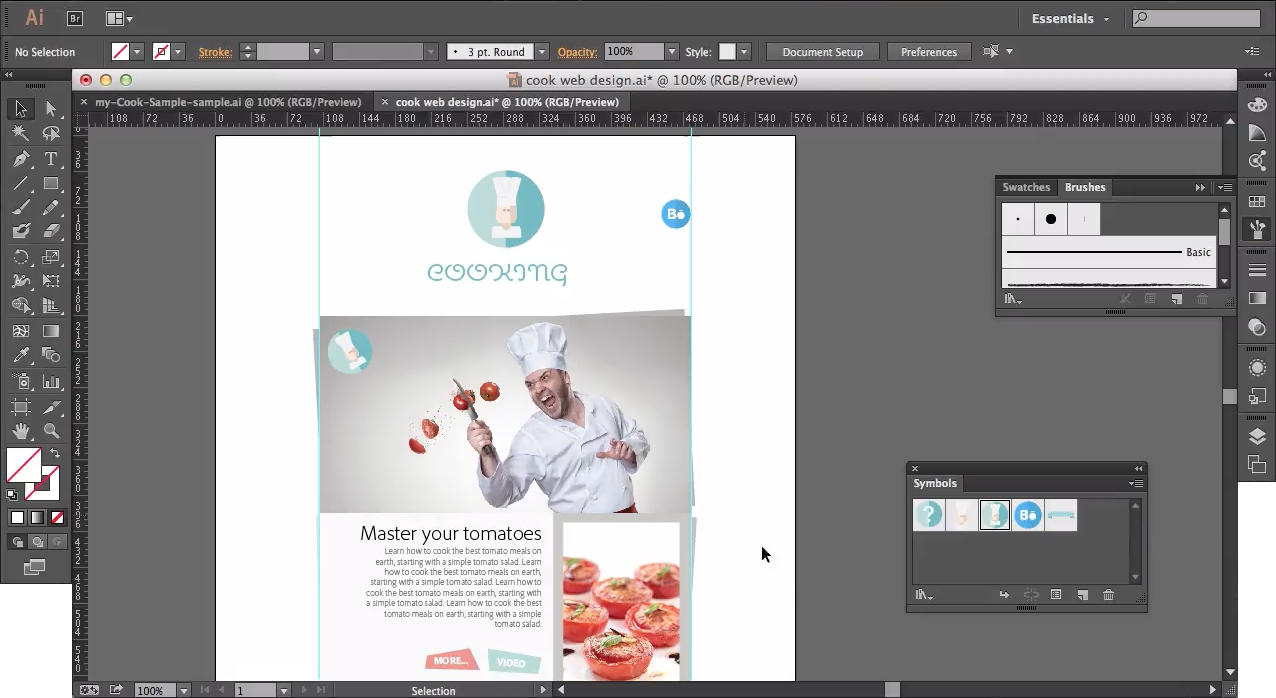The image size is (1276, 698).
Task: Switch to my-Cook-Sample-sample.ai document tab
Action: 228,102
